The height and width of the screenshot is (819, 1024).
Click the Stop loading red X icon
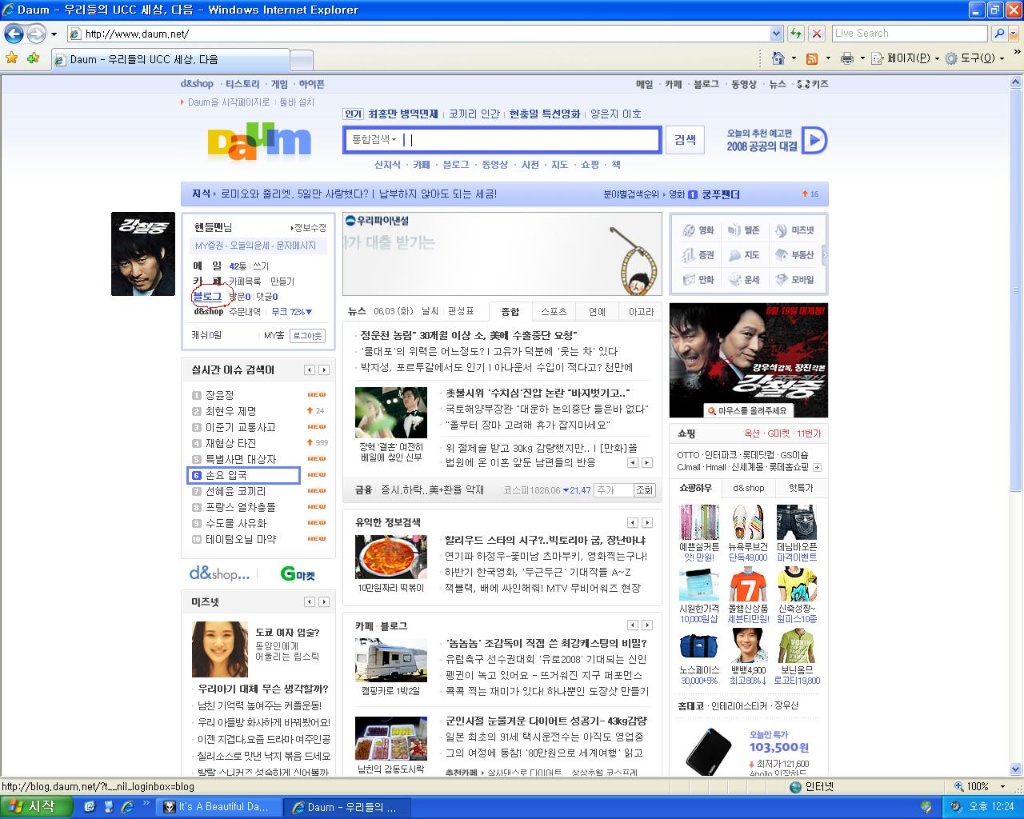click(816, 33)
